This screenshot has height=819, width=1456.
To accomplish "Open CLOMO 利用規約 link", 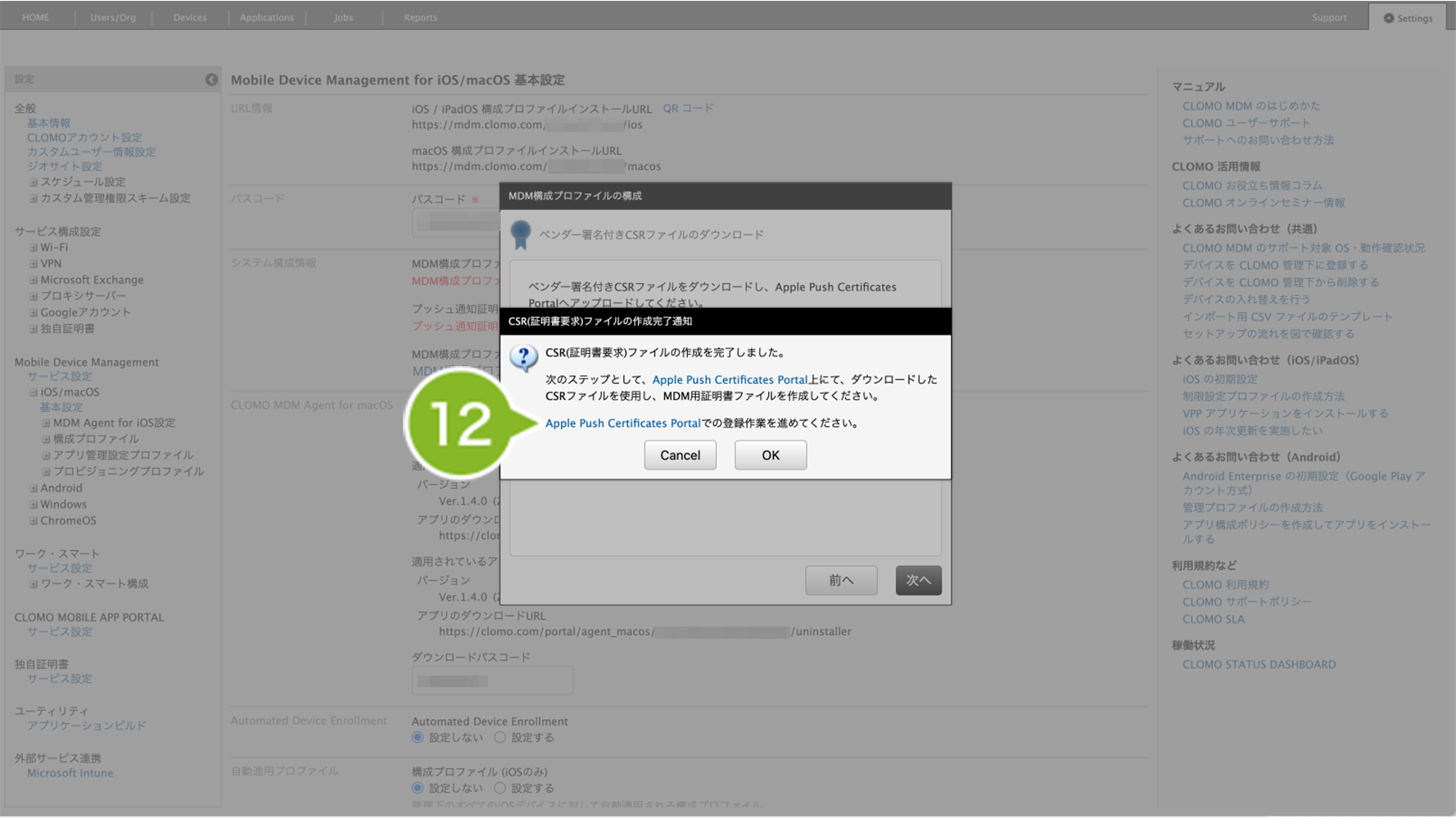I will coord(1225,585).
